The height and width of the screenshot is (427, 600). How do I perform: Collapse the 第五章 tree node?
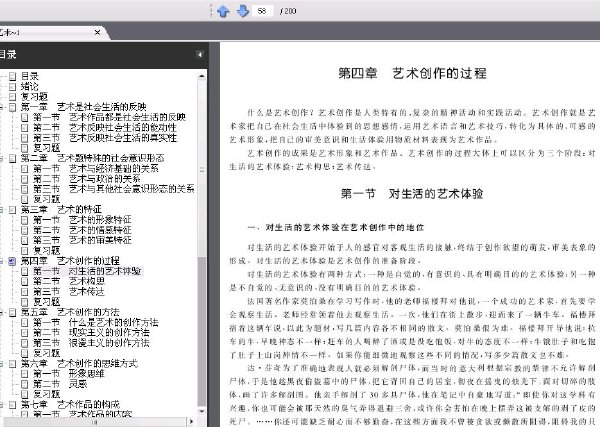(x=1, y=313)
